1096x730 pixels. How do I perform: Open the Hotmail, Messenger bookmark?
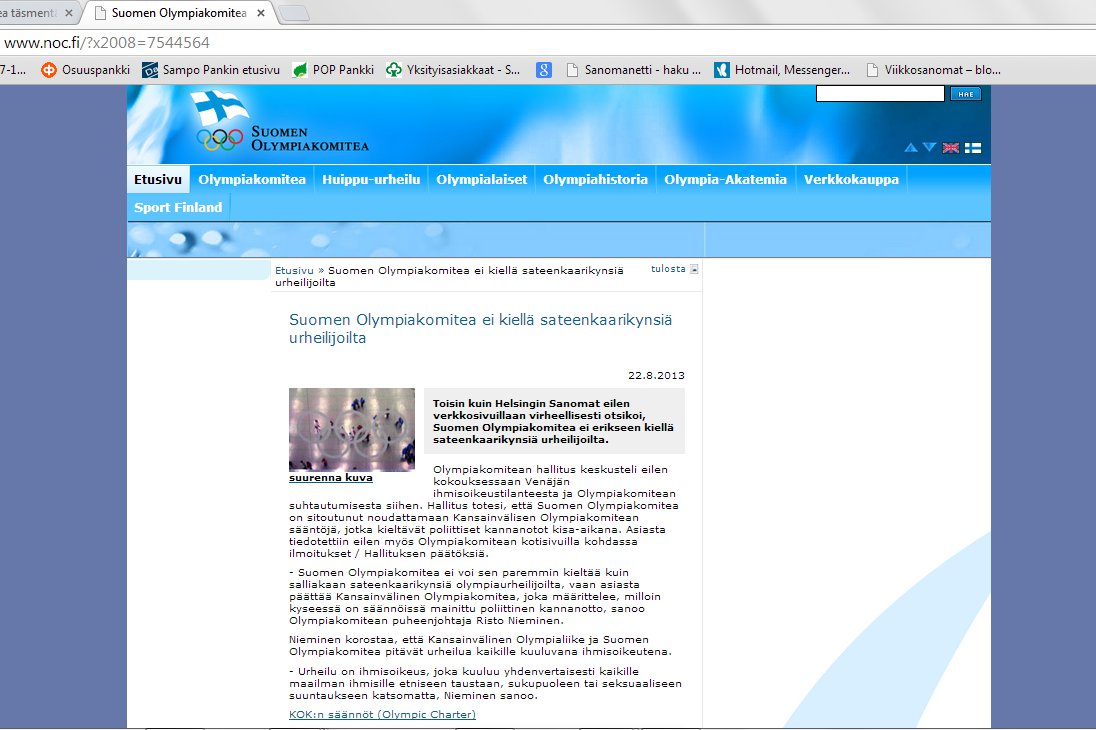[x=782, y=70]
